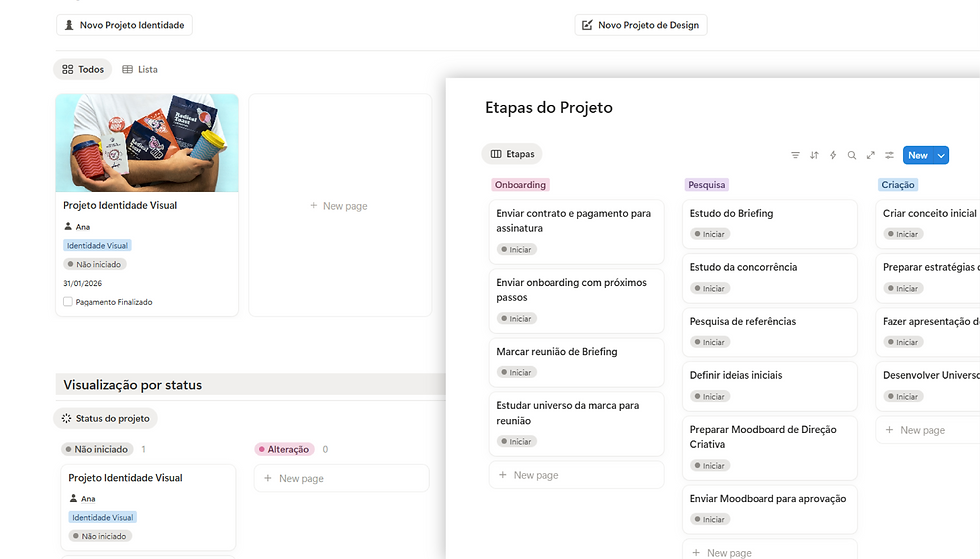
Task: Open Pesquisa de referências card
Action: [x=769, y=332]
